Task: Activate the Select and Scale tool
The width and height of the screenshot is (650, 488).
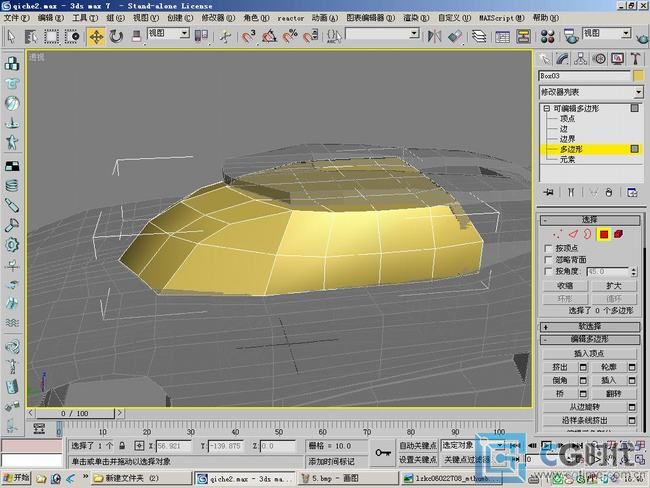Action: [136, 36]
